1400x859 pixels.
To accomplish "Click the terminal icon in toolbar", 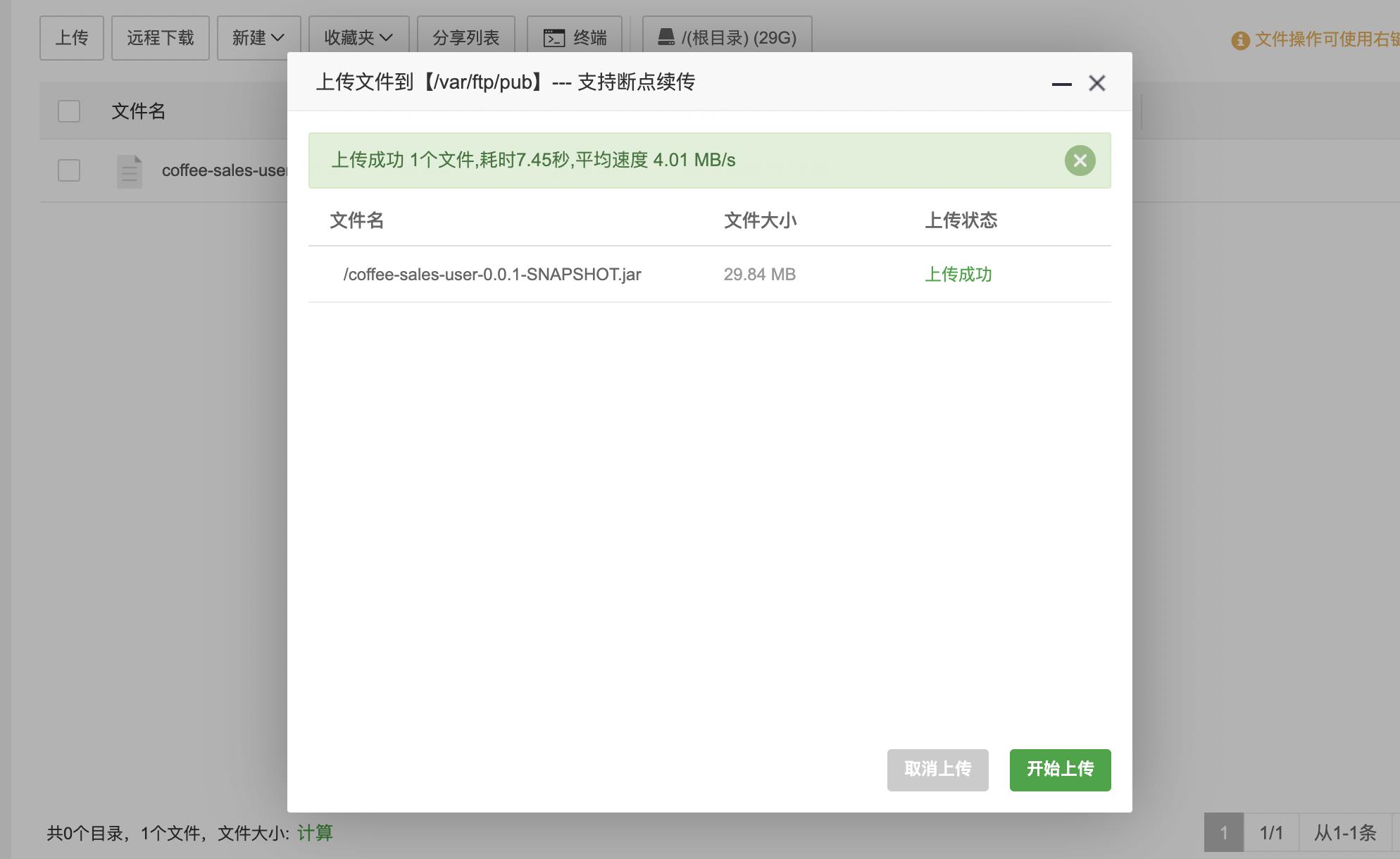I will pos(554,38).
